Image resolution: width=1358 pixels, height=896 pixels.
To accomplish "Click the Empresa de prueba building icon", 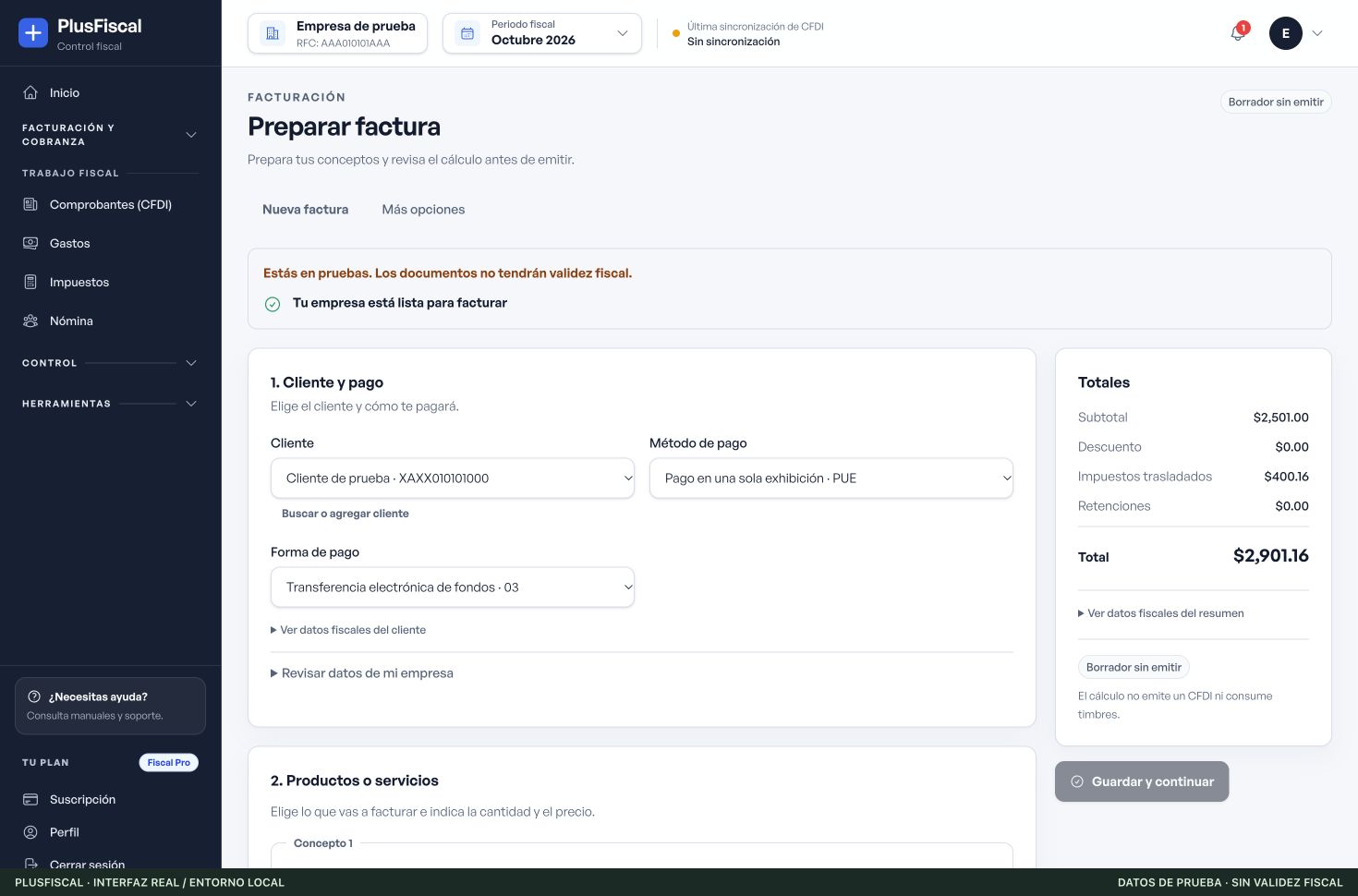I will point(273,33).
